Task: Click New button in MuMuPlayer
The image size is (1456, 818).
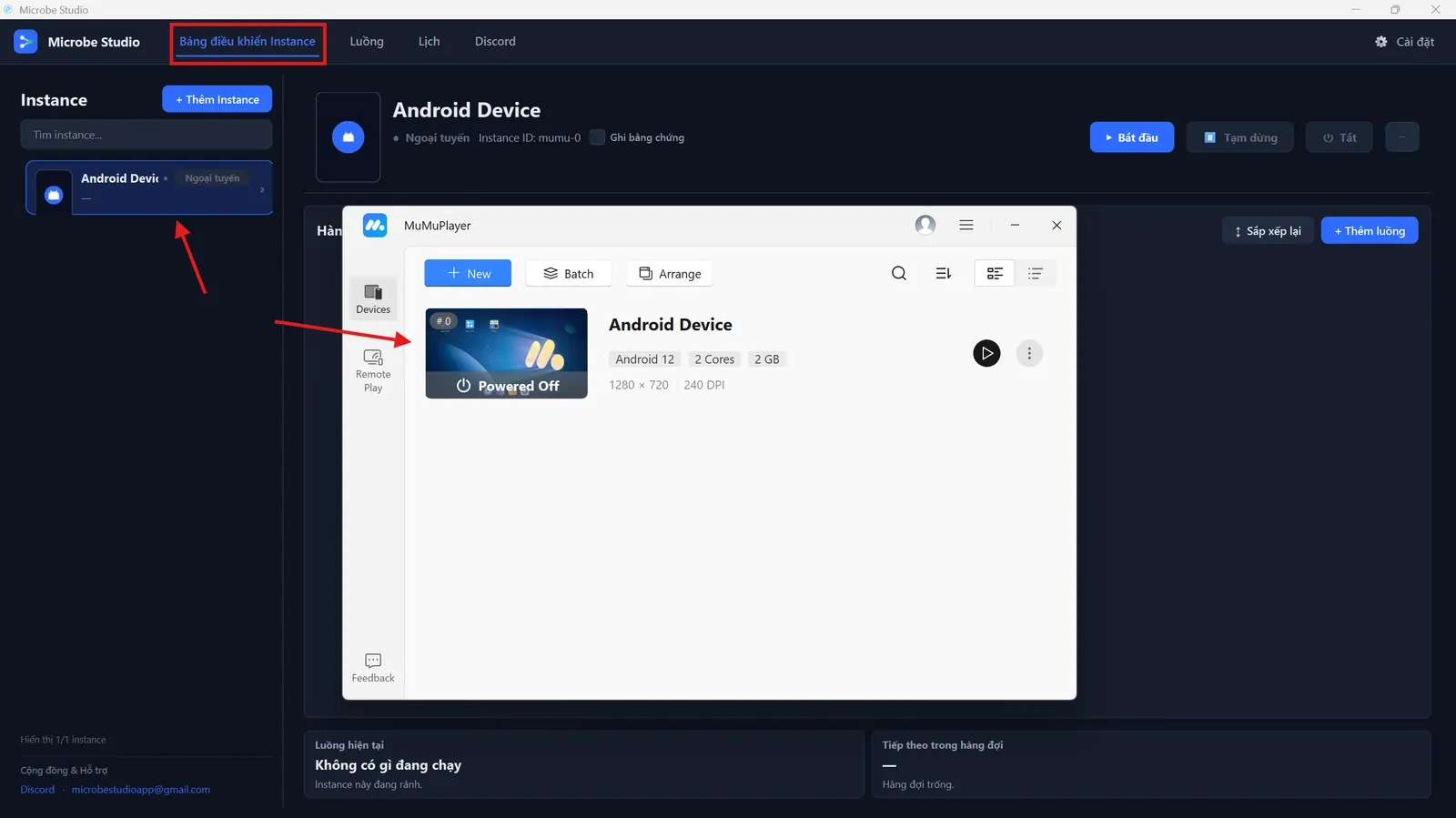Action: [x=468, y=274]
